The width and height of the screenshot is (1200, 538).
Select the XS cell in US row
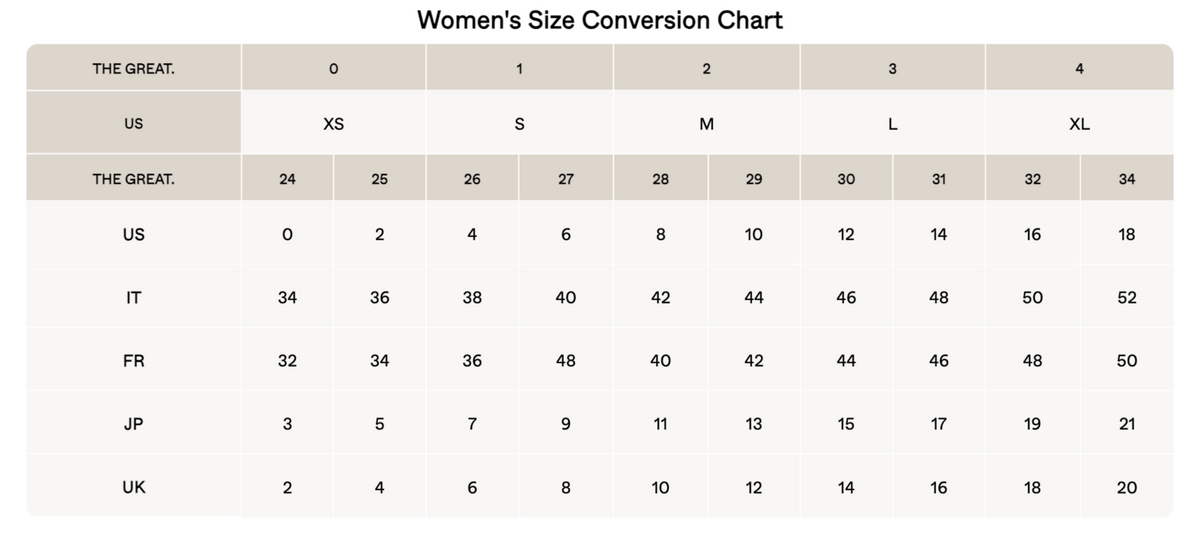tap(334, 124)
